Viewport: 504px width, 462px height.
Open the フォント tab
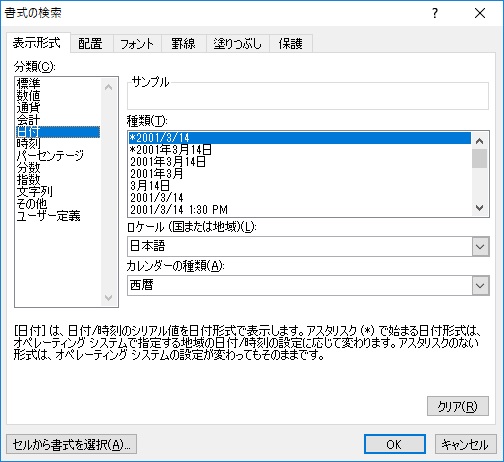pos(137,43)
